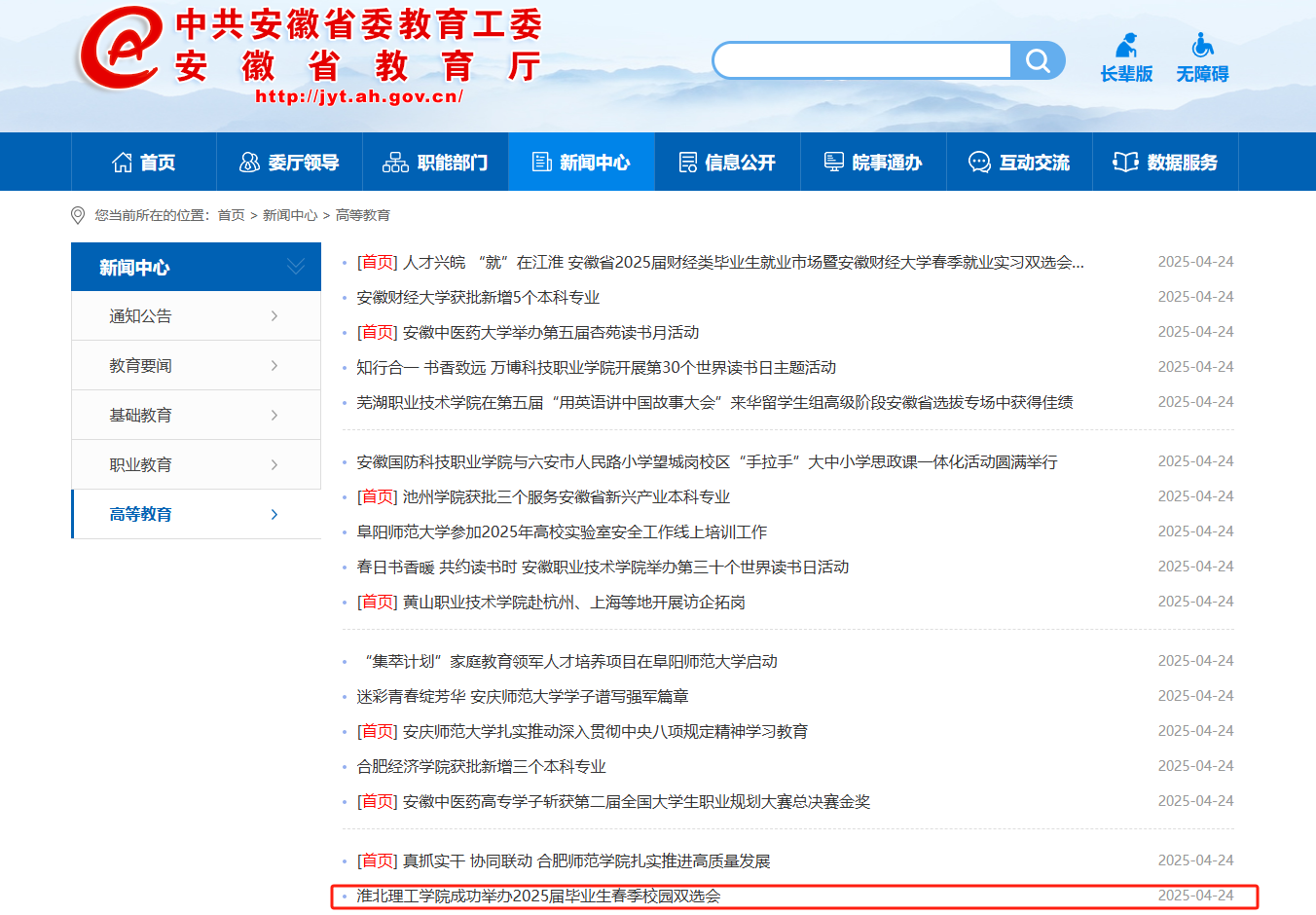Viewport: 1316px width, 915px height.
Task: Open the 皖事通办 navigation tab
Action: 873,163
